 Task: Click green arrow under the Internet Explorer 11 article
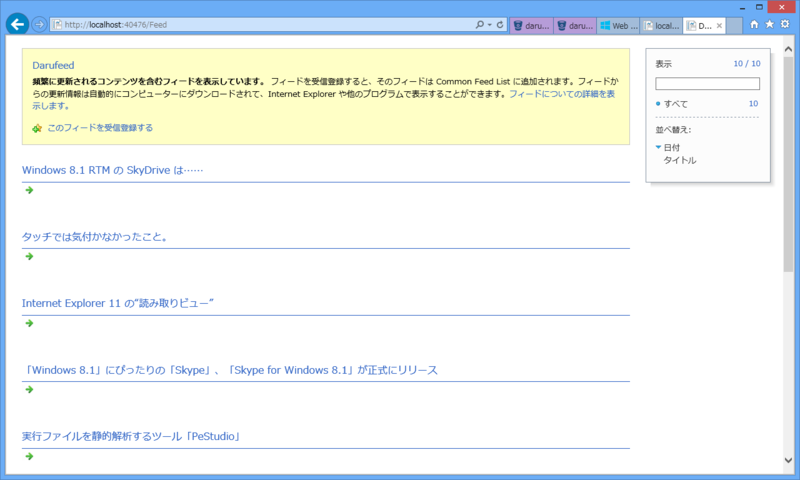[29, 323]
